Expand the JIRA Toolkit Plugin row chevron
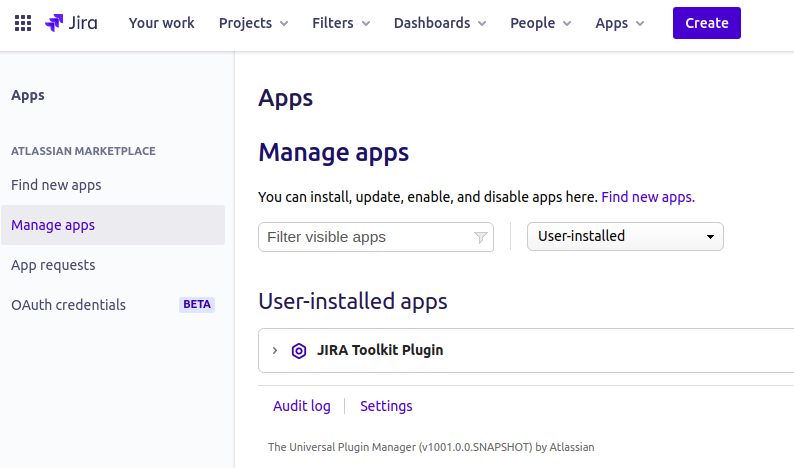Screen dimensions: 794x468 (275, 350)
